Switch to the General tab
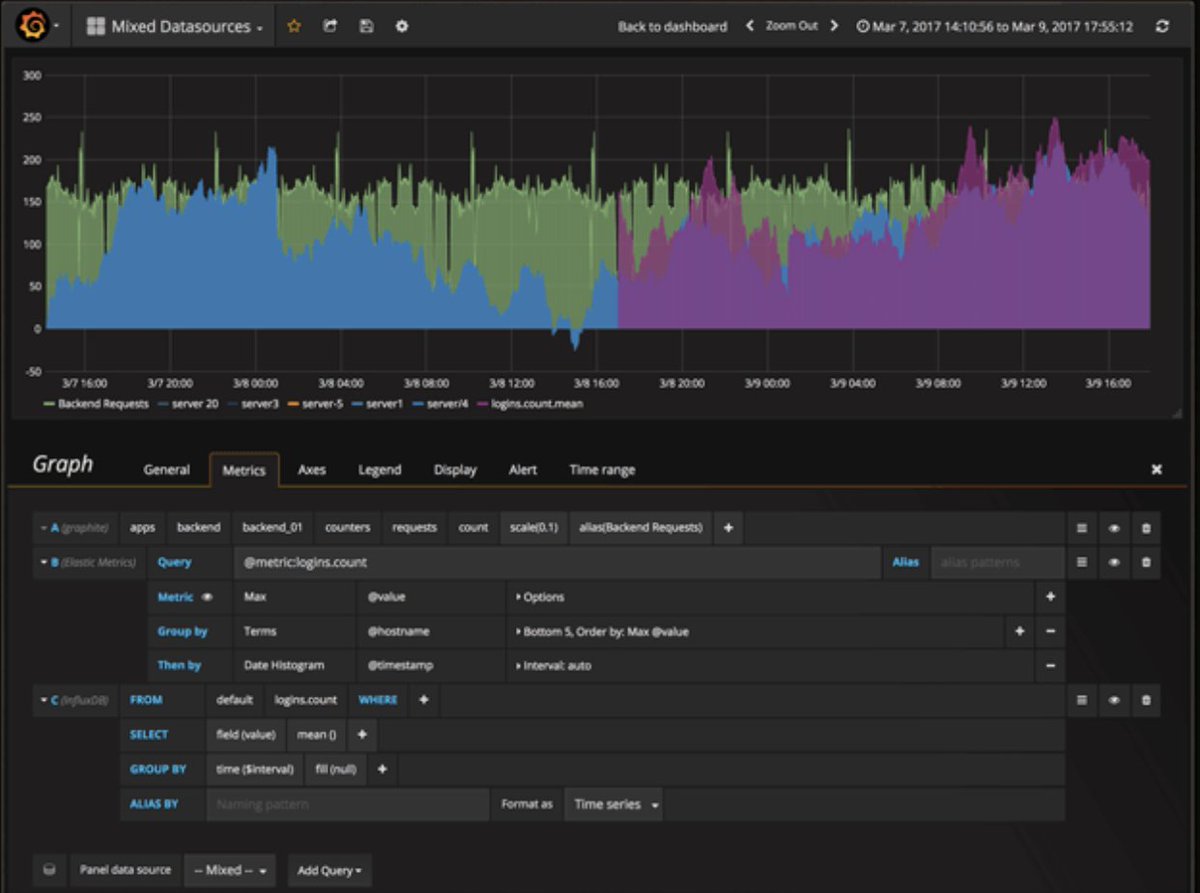Viewport: 1200px width, 893px height. (166, 469)
